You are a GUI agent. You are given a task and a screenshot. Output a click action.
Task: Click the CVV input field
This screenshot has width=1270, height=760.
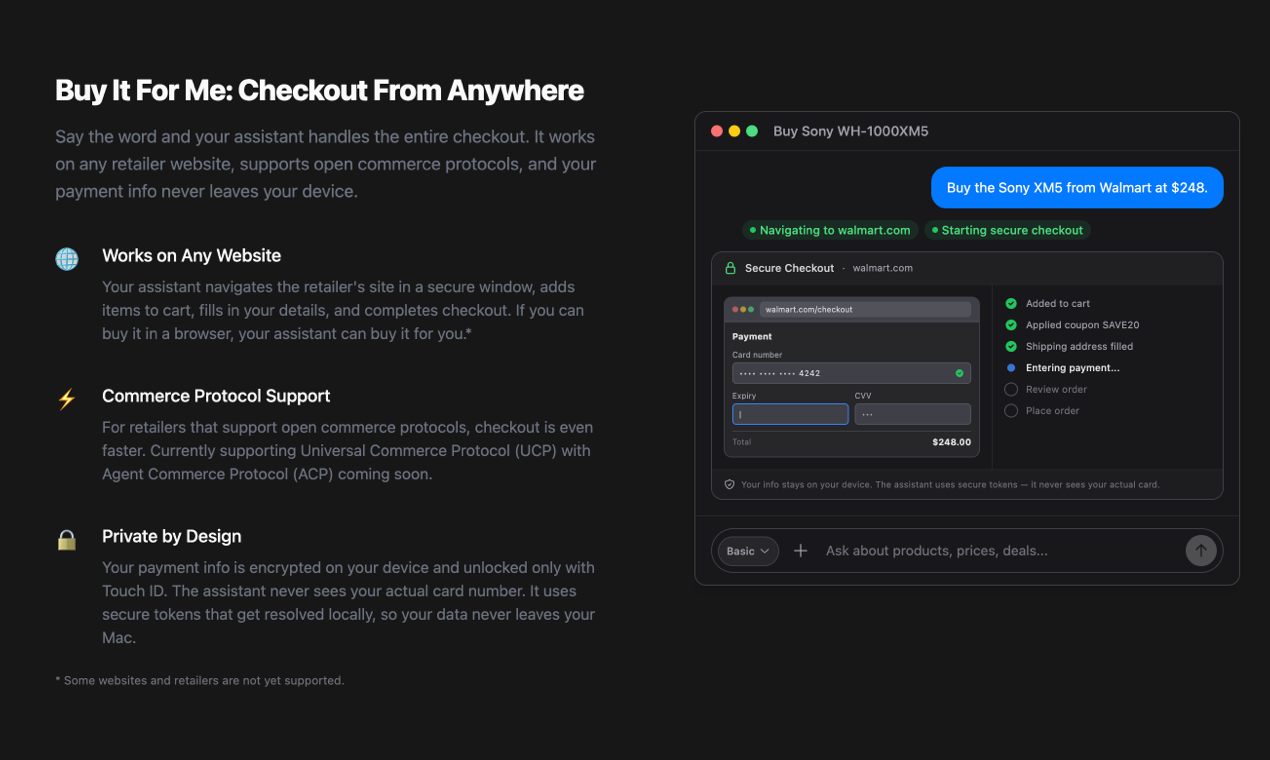[912, 414]
